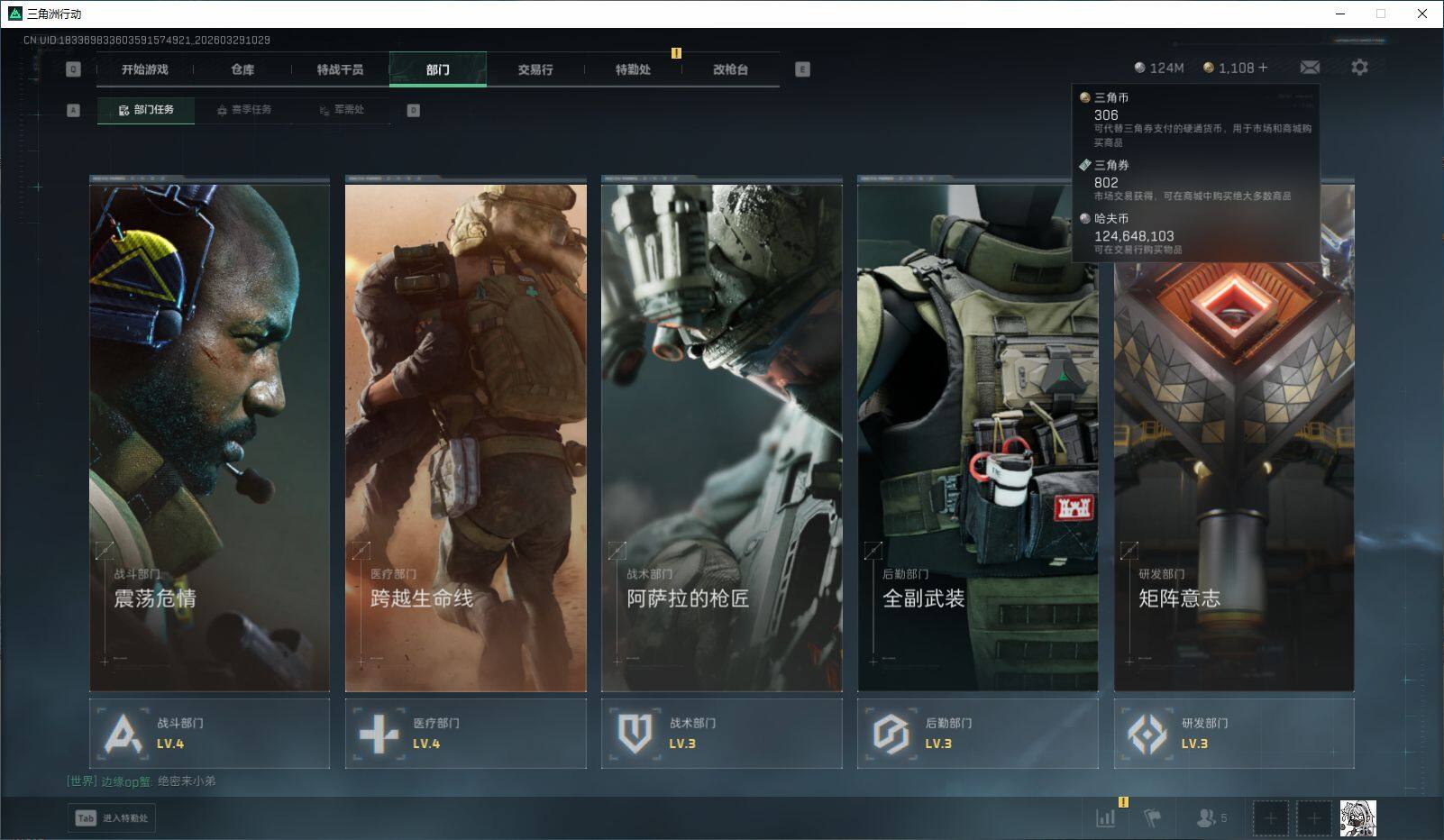Click the 医疗部门 cross icon
Viewport: 1444px width, 840px height.
379,734
